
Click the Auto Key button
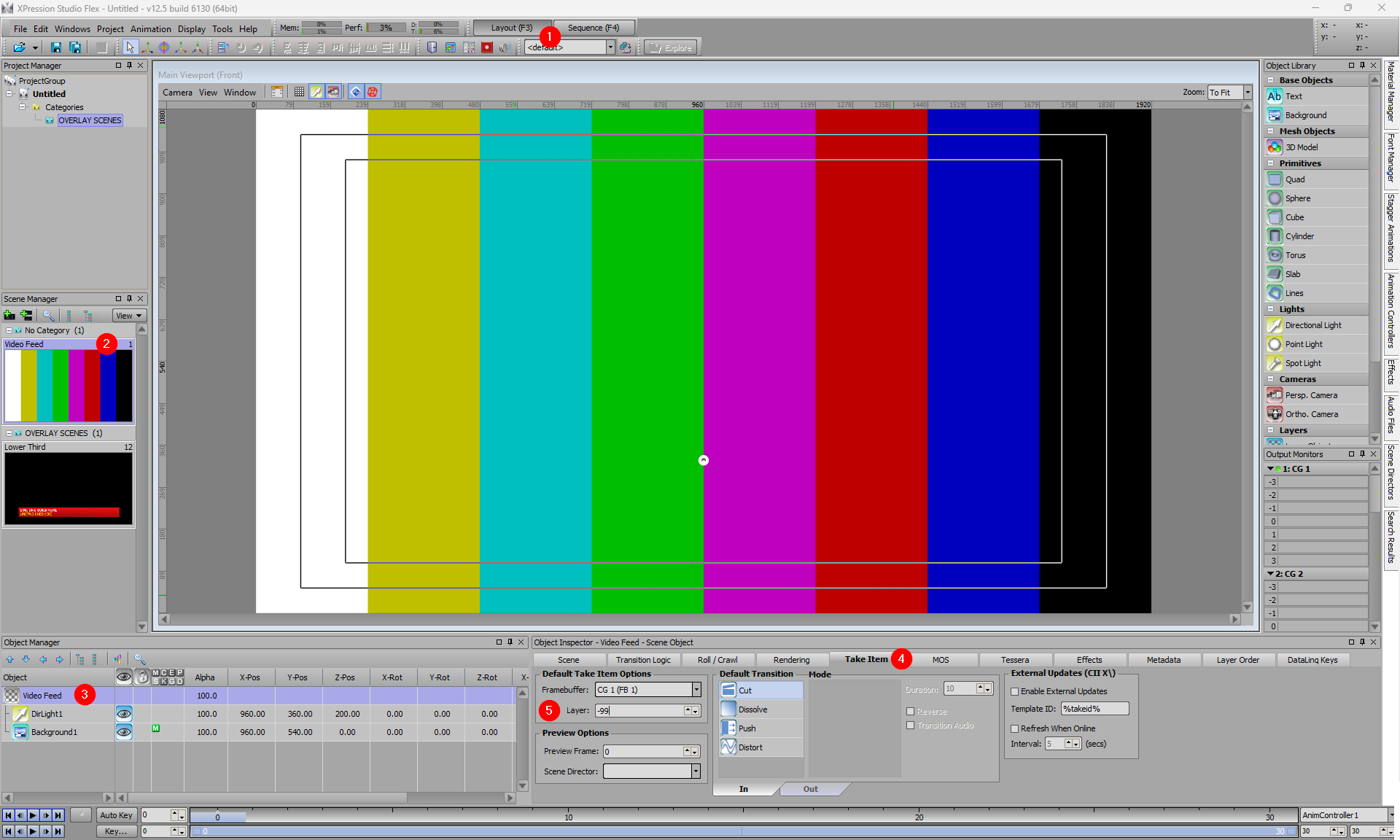click(116, 815)
